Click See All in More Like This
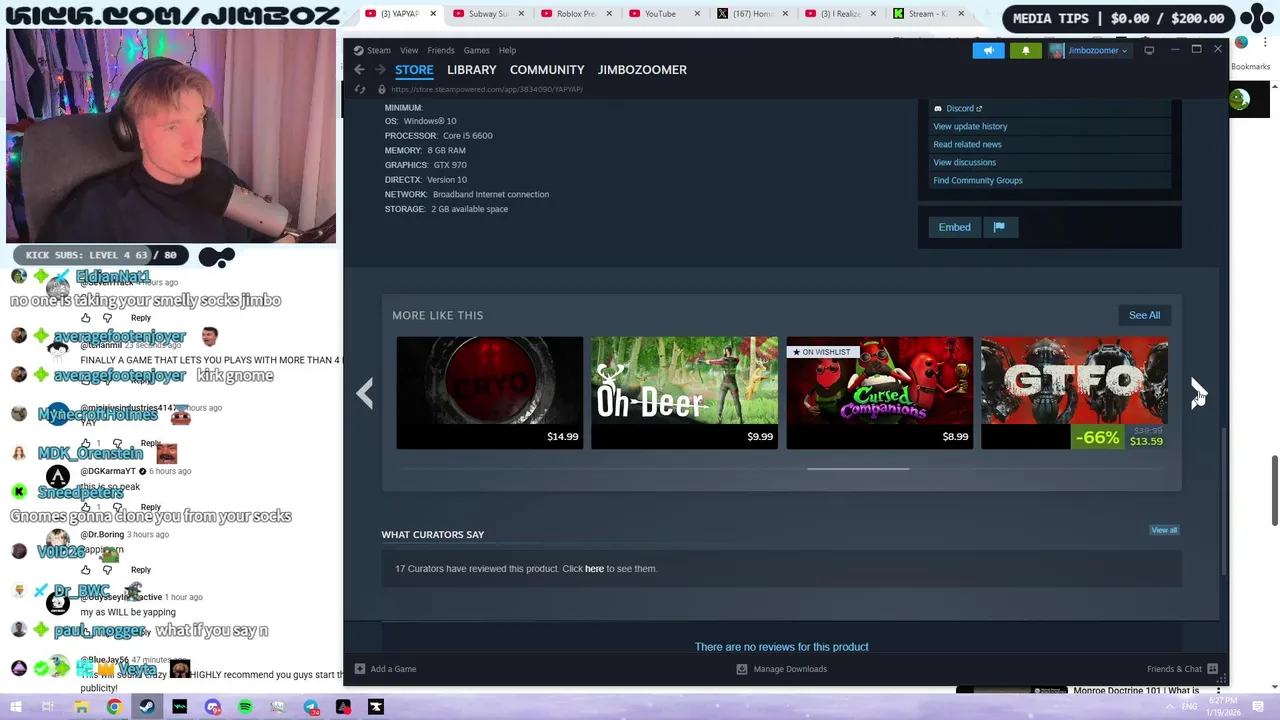The height and width of the screenshot is (720, 1280). pyautogui.click(x=1144, y=315)
